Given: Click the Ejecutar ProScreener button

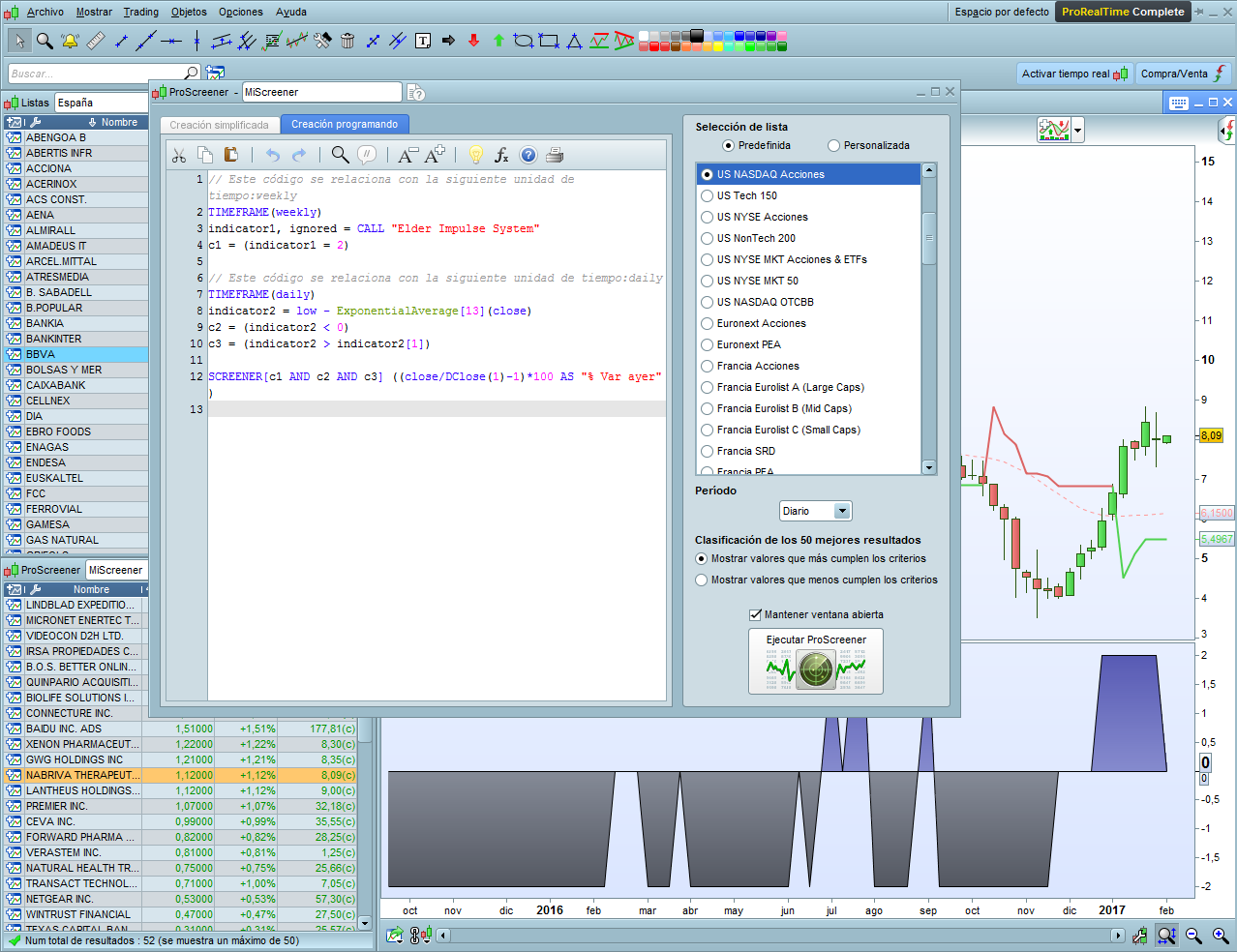Looking at the screenshot, I should pos(815,661).
